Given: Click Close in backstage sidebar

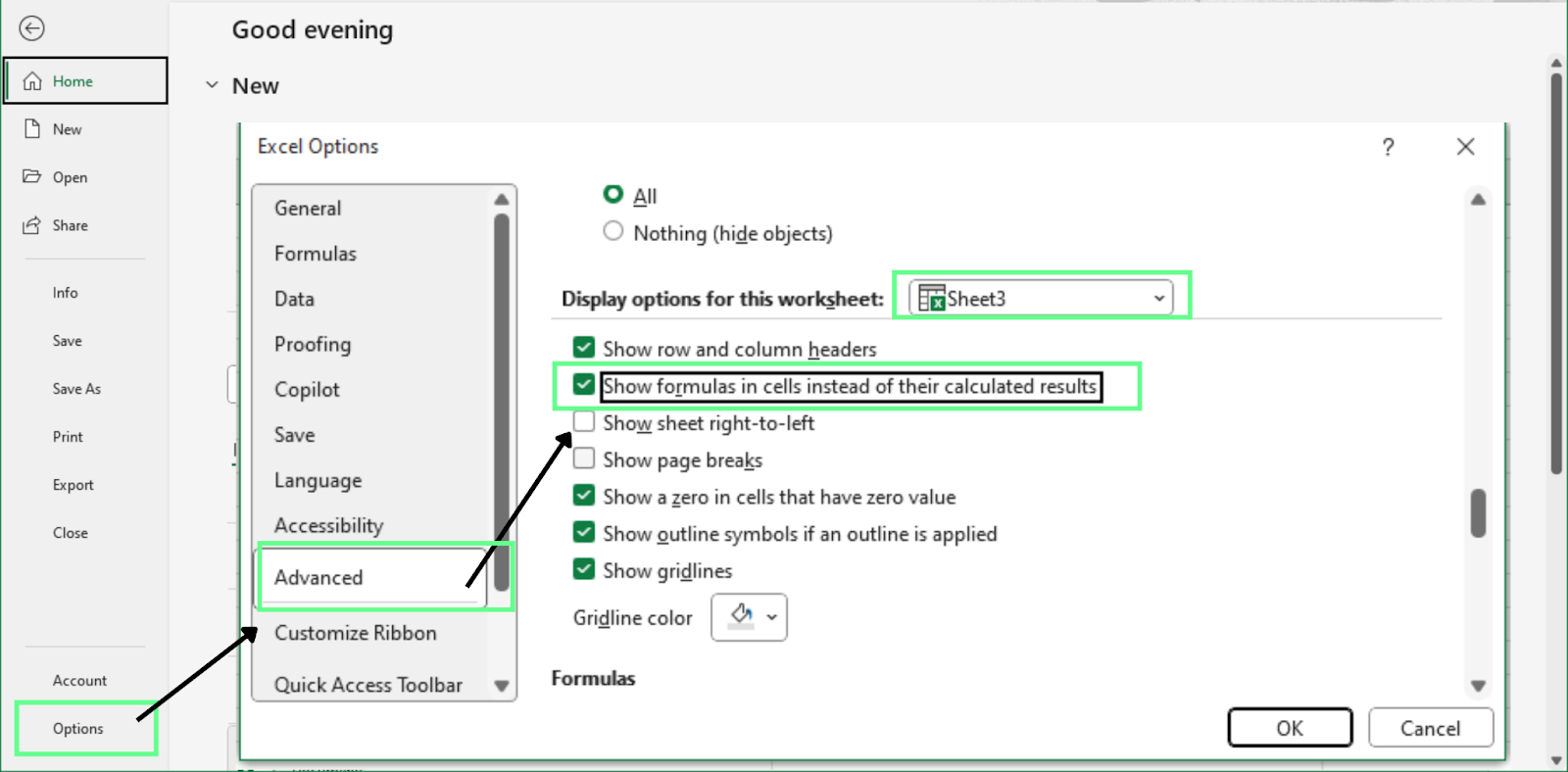Looking at the screenshot, I should [x=71, y=532].
